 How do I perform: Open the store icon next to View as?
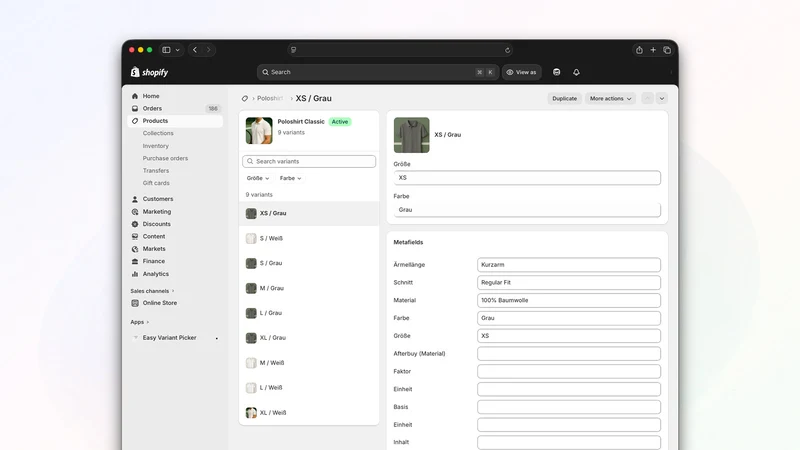click(557, 72)
